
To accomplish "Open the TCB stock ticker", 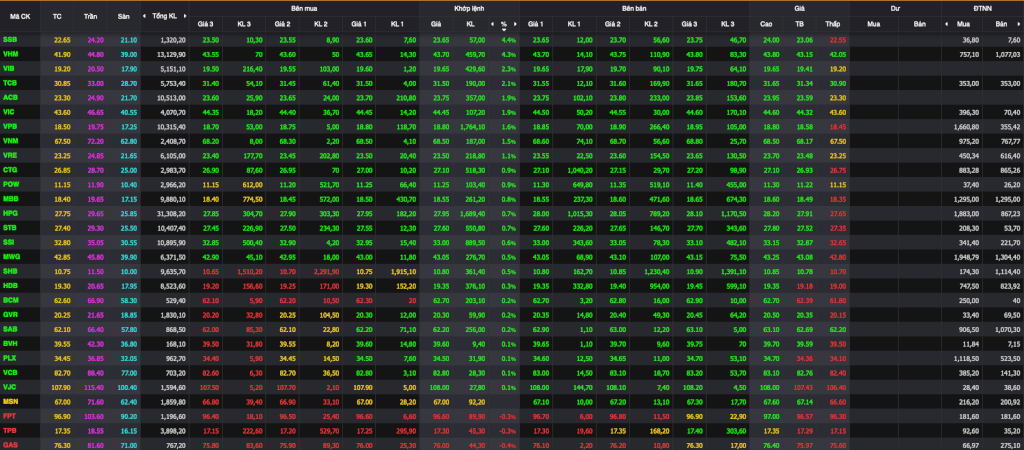I will point(10,83).
